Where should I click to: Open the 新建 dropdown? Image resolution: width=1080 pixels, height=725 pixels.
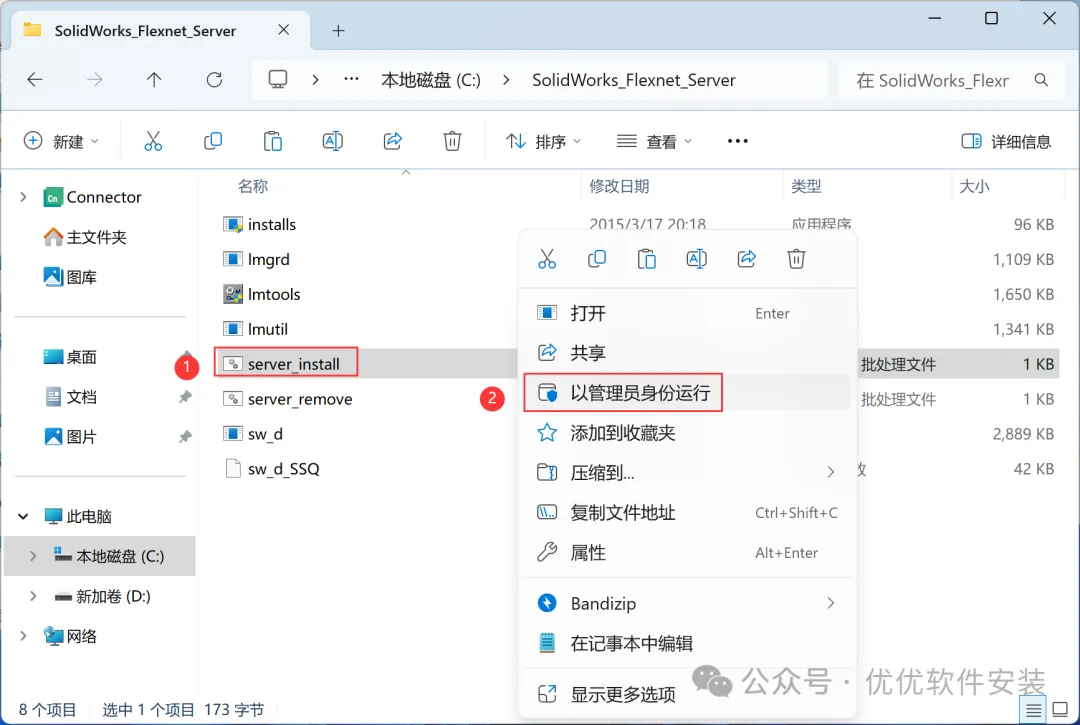point(62,141)
